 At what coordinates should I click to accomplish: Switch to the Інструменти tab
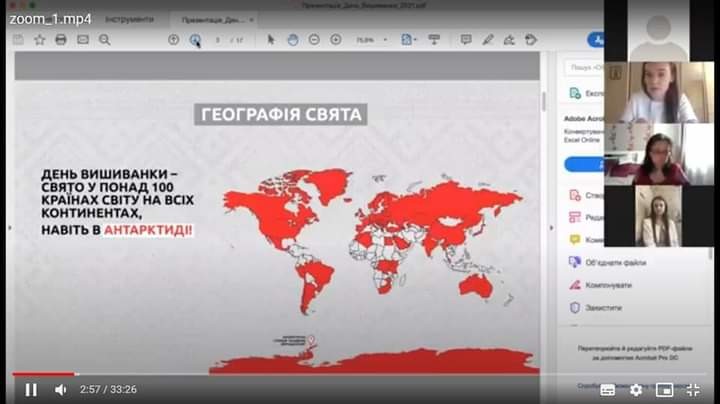(x=129, y=19)
